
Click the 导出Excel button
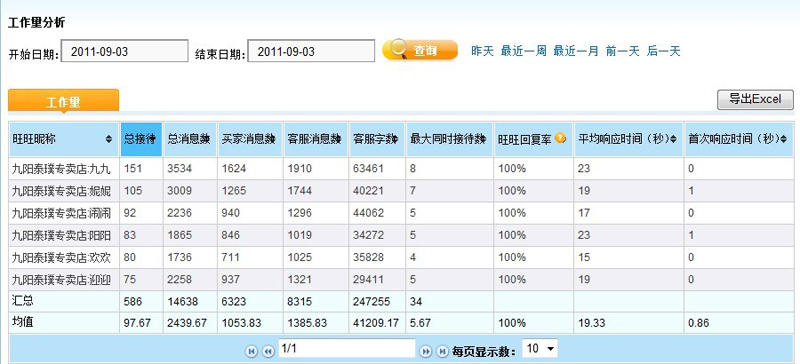(755, 100)
